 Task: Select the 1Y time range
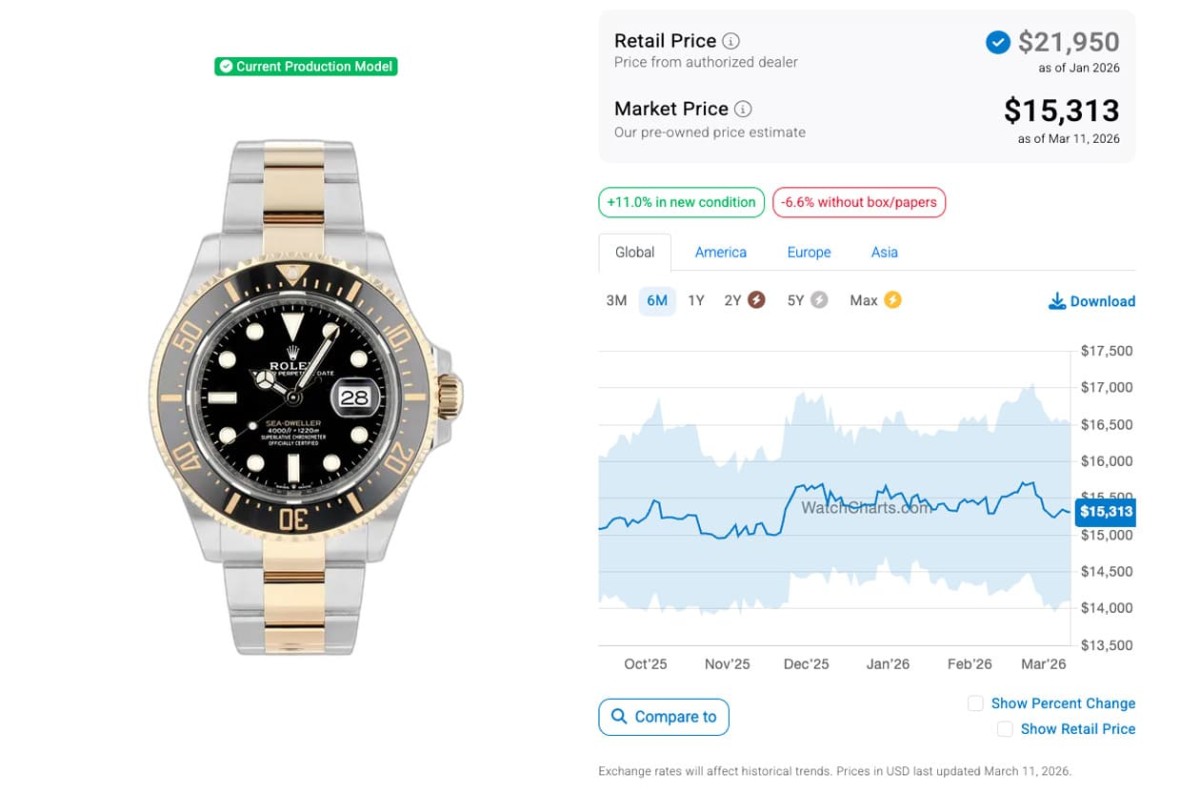coord(696,300)
